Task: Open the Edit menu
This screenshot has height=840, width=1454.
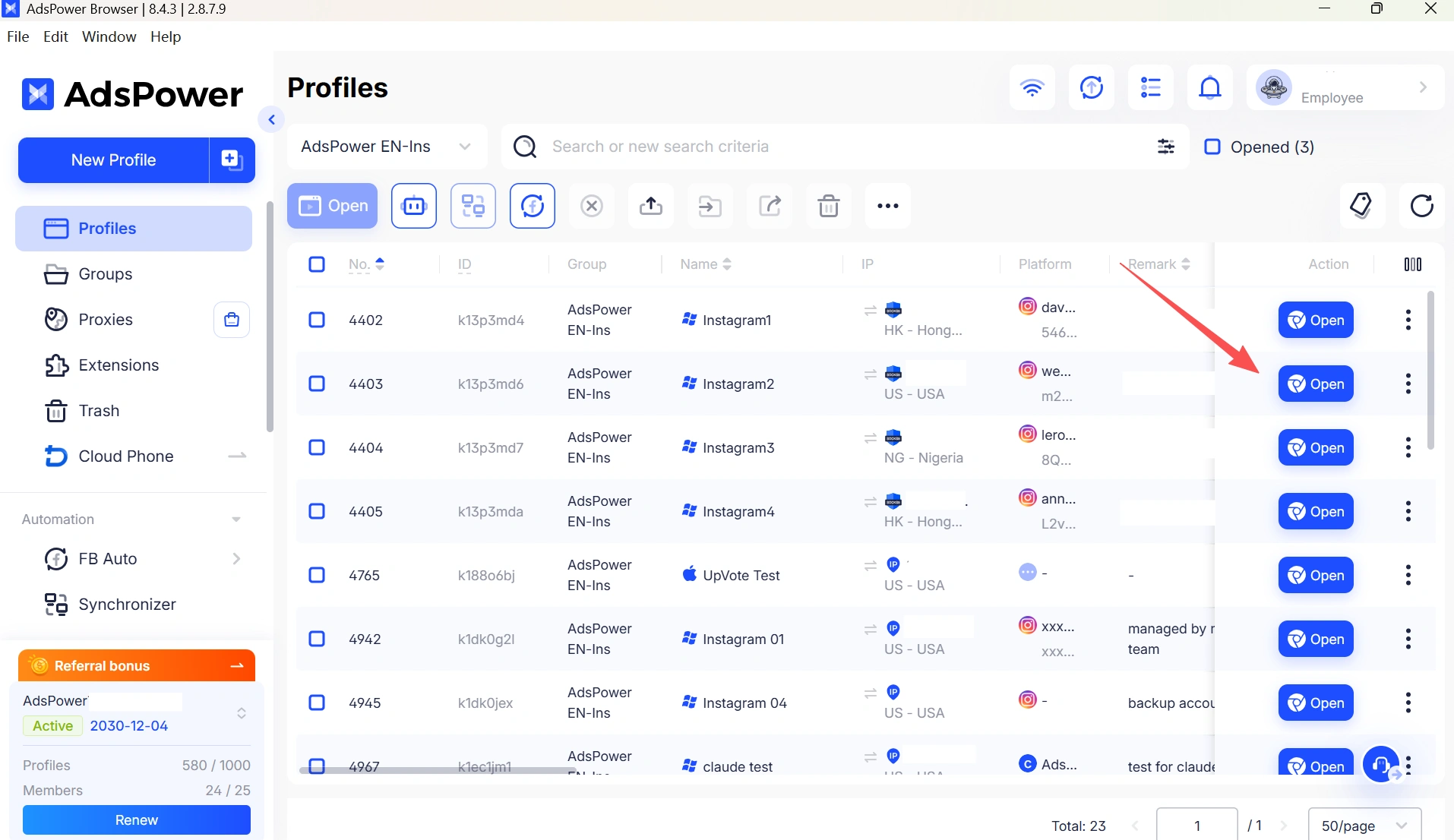Action: point(55,36)
